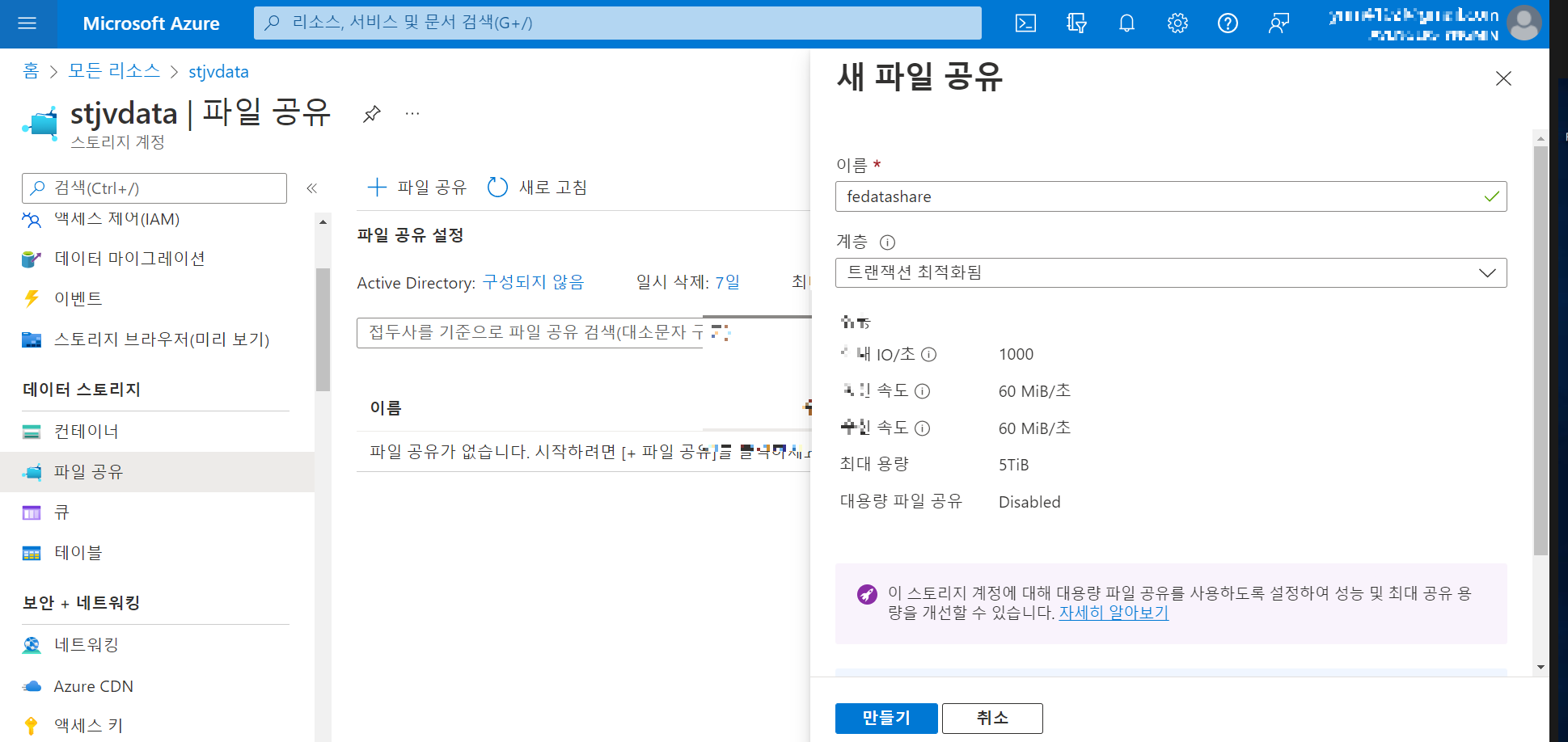The image size is (1568, 742).
Task: Click the + 파일 공유 toolbar button
Action: [x=417, y=188]
